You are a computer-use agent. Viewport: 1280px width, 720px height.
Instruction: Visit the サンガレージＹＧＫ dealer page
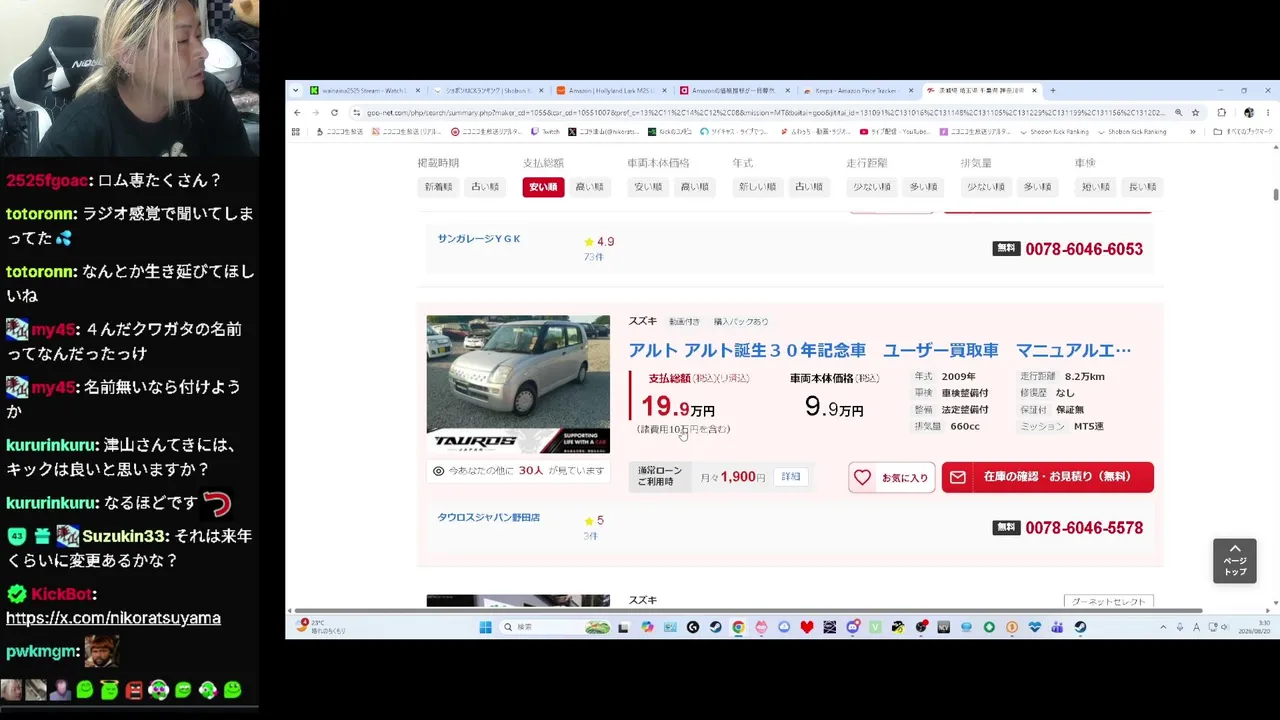479,239
